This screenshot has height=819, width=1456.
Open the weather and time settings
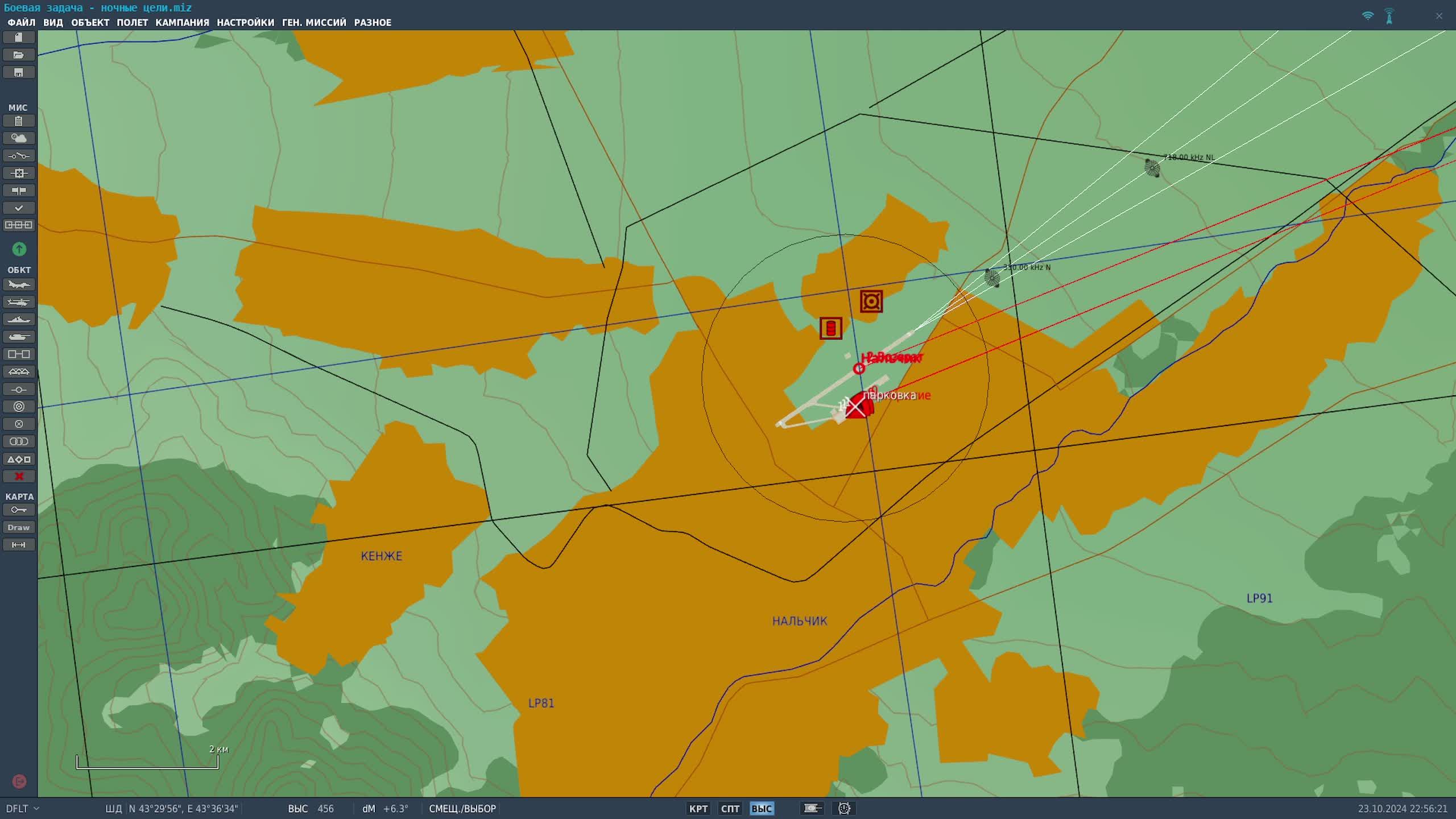[x=19, y=138]
